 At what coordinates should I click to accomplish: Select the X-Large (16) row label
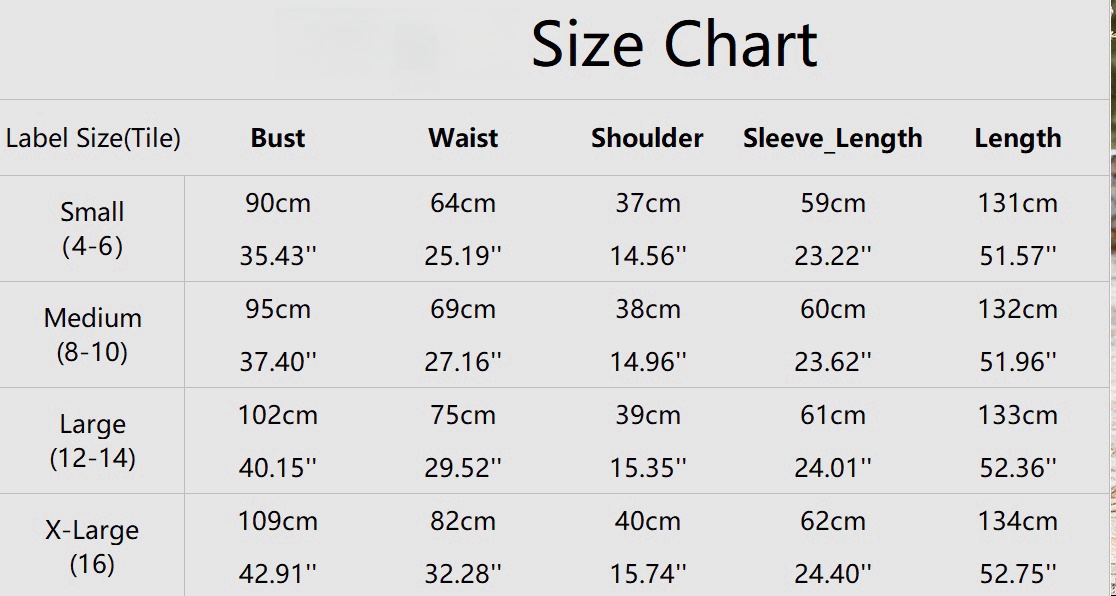pyautogui.click(x=92, y=546)
